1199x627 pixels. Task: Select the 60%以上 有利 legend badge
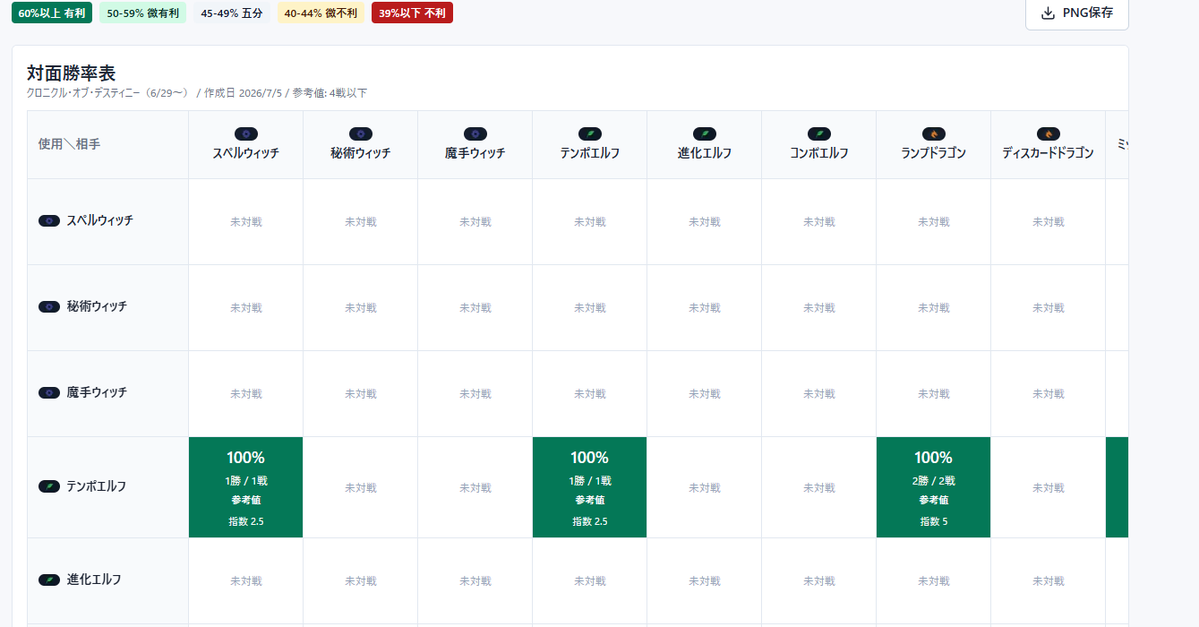tap(51, 13)
